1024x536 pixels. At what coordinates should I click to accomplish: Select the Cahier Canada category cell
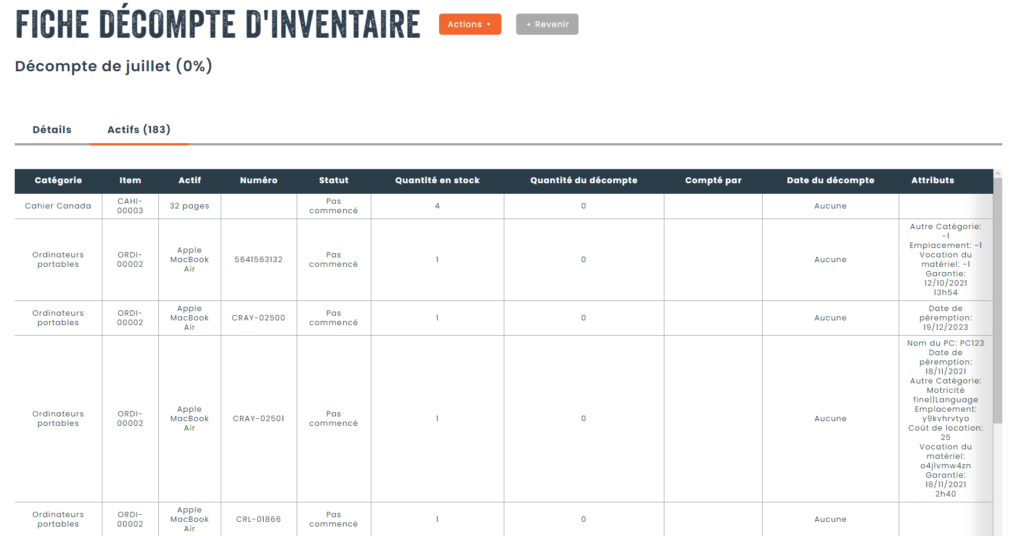pyautogui.click(x=58, y=206)
